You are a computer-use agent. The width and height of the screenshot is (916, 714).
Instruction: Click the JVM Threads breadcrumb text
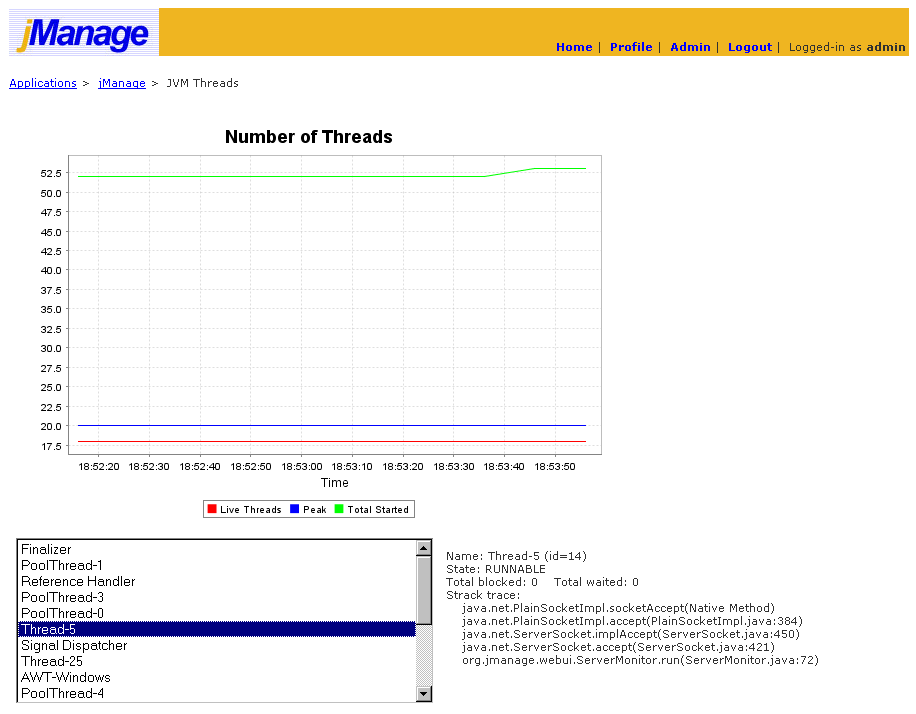coord(202,83)
